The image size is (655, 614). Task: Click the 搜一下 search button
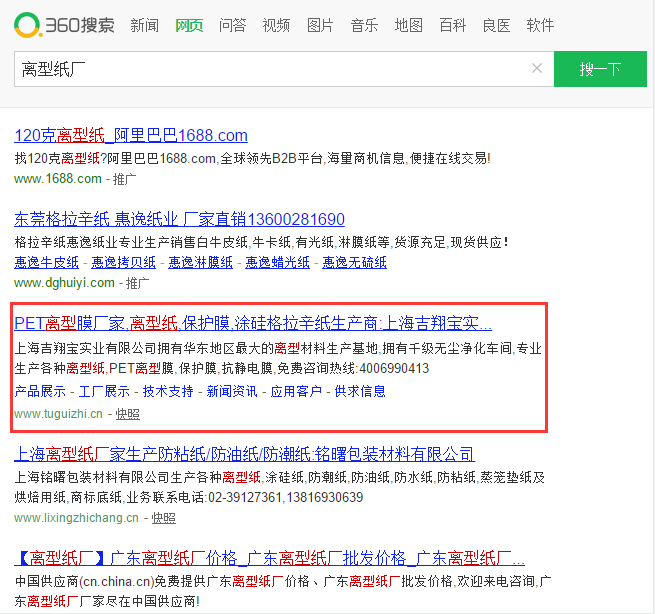click(x=600, y=69)
